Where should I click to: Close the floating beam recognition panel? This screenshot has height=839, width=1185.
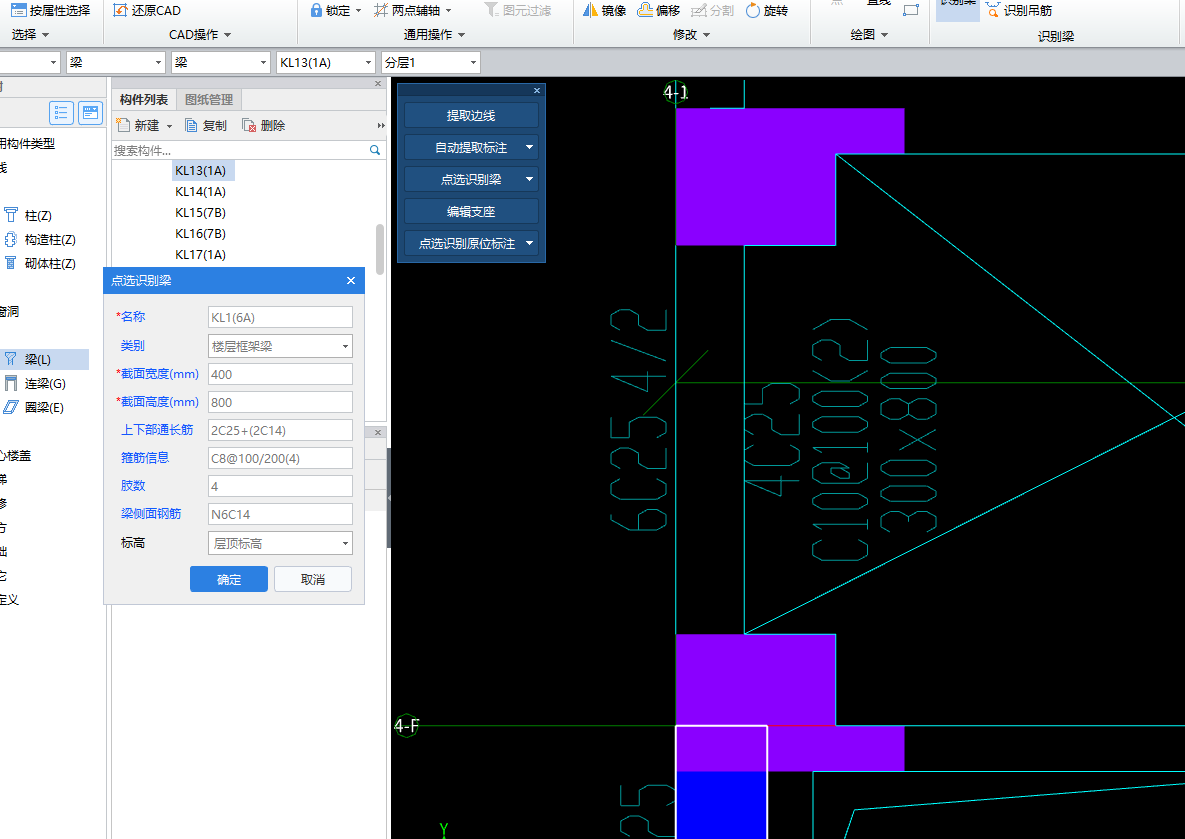point(537,90)
